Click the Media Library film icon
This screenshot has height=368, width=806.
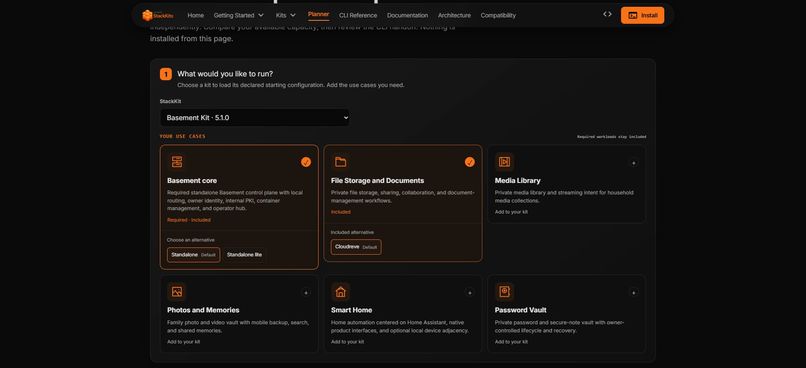pos(504,162)
